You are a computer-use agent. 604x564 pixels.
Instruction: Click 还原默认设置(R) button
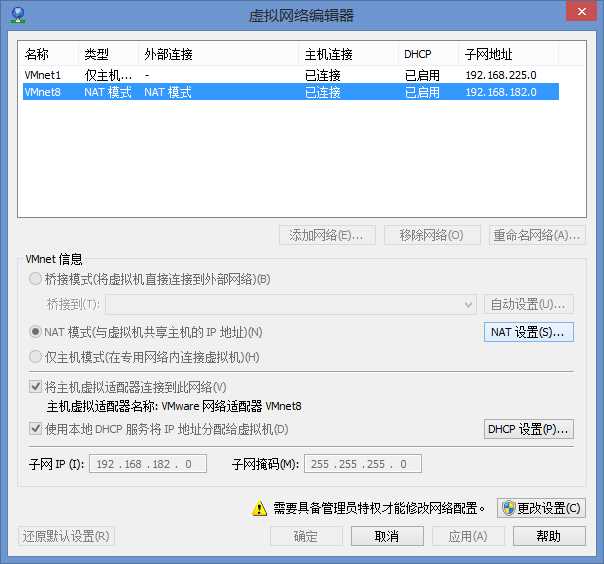[x=66, y=536]
